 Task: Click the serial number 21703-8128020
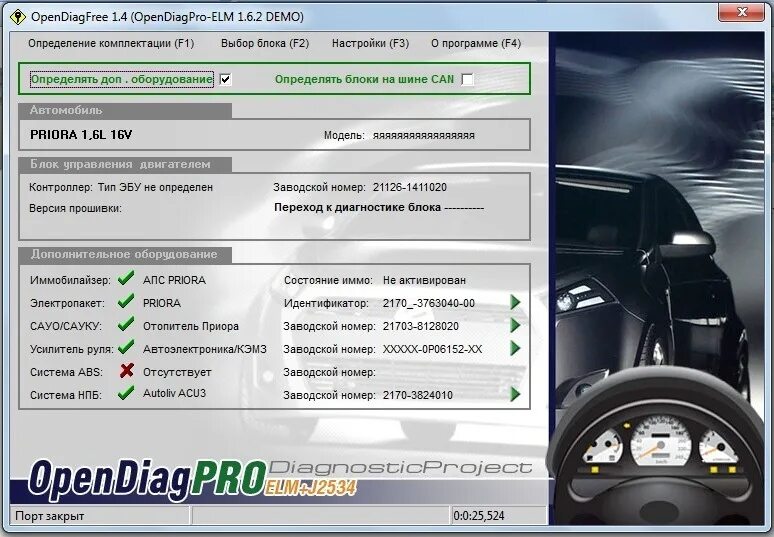click(x=421, y=326)
